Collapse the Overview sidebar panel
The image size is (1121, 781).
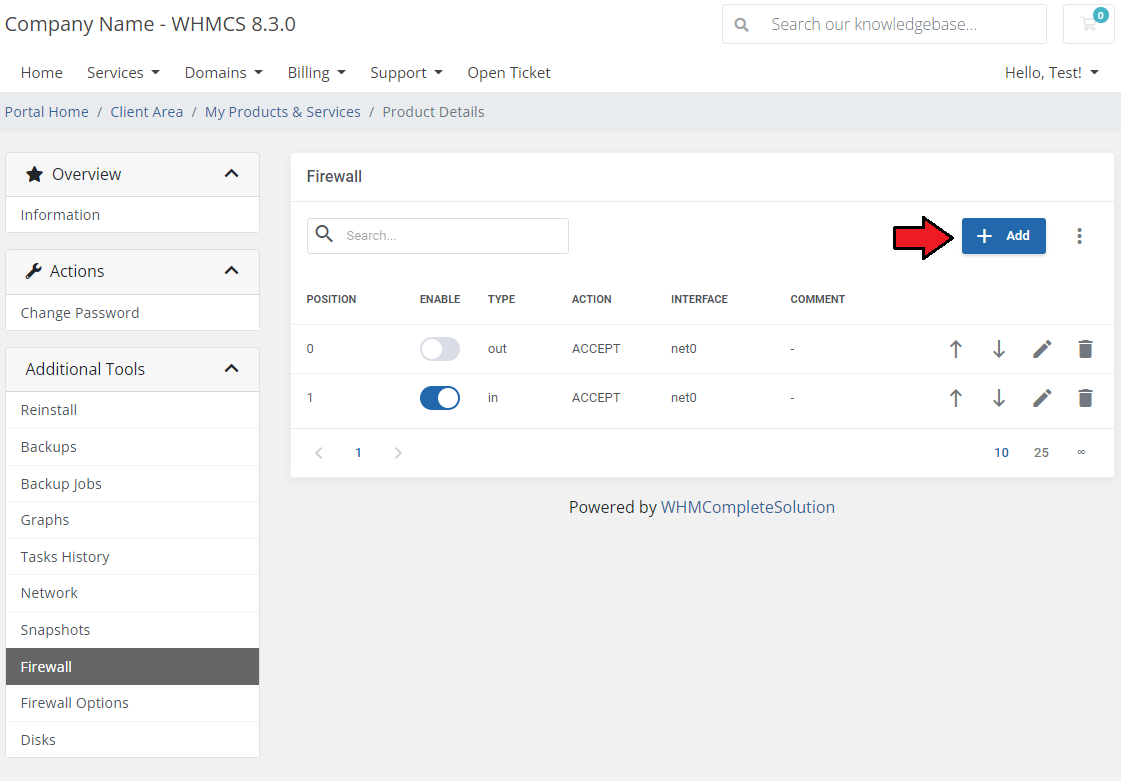[232, 174]
